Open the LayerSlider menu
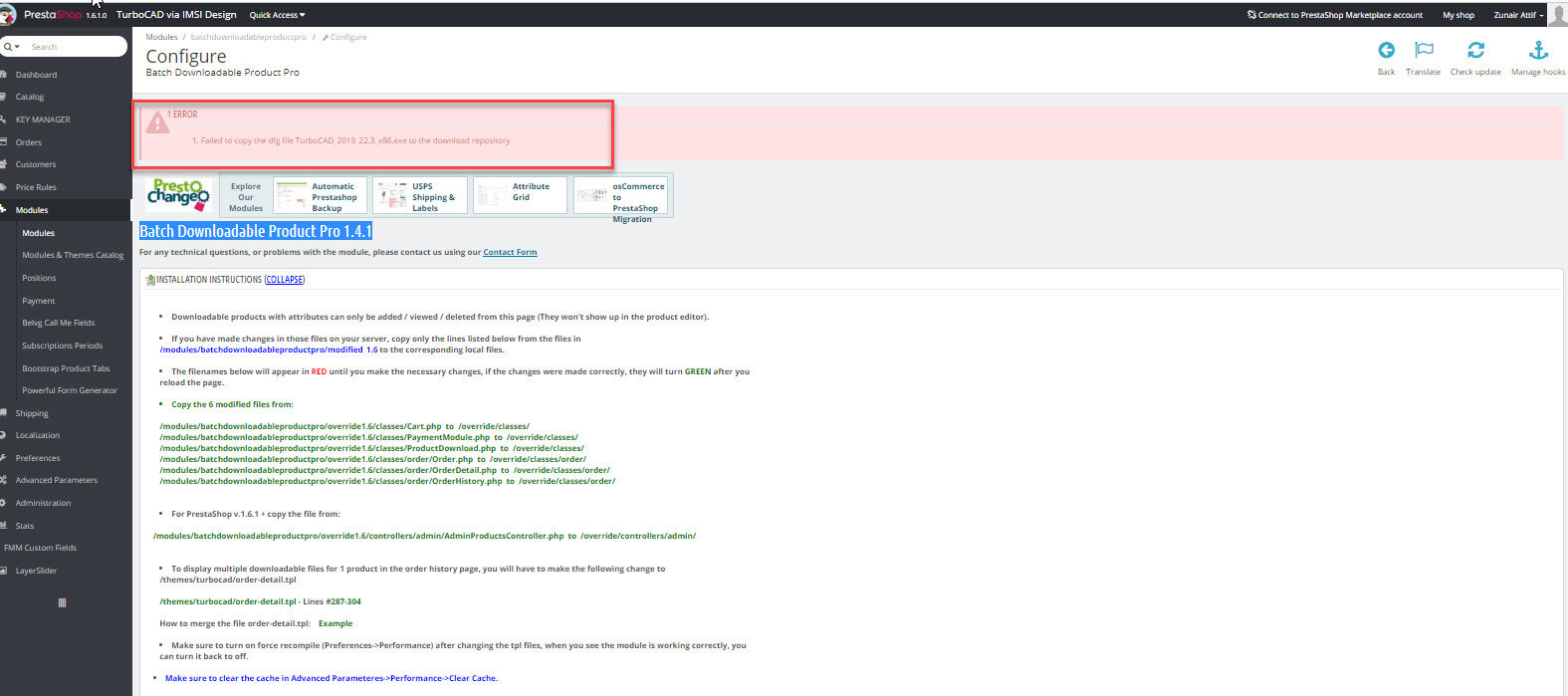The height and width of the screenshot is (696, 1568). pyautogui.click(x=36, y=571)
